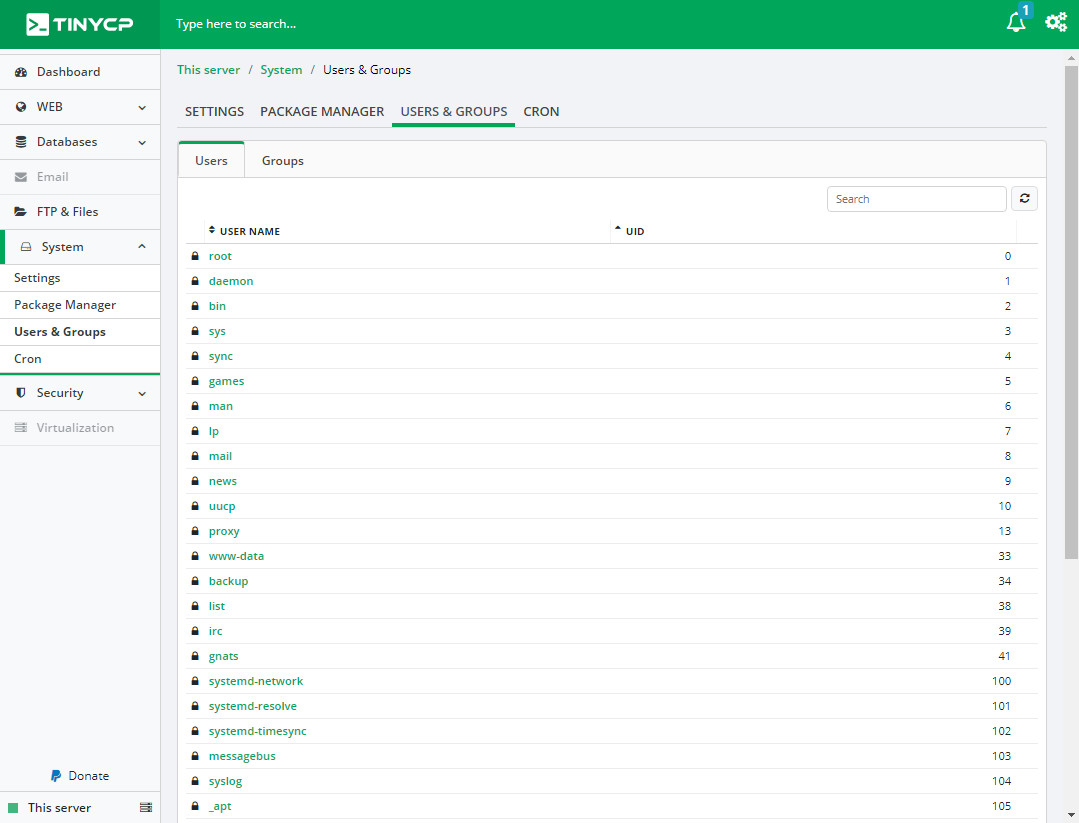
Task: Open the root user link
Action: 220,256
